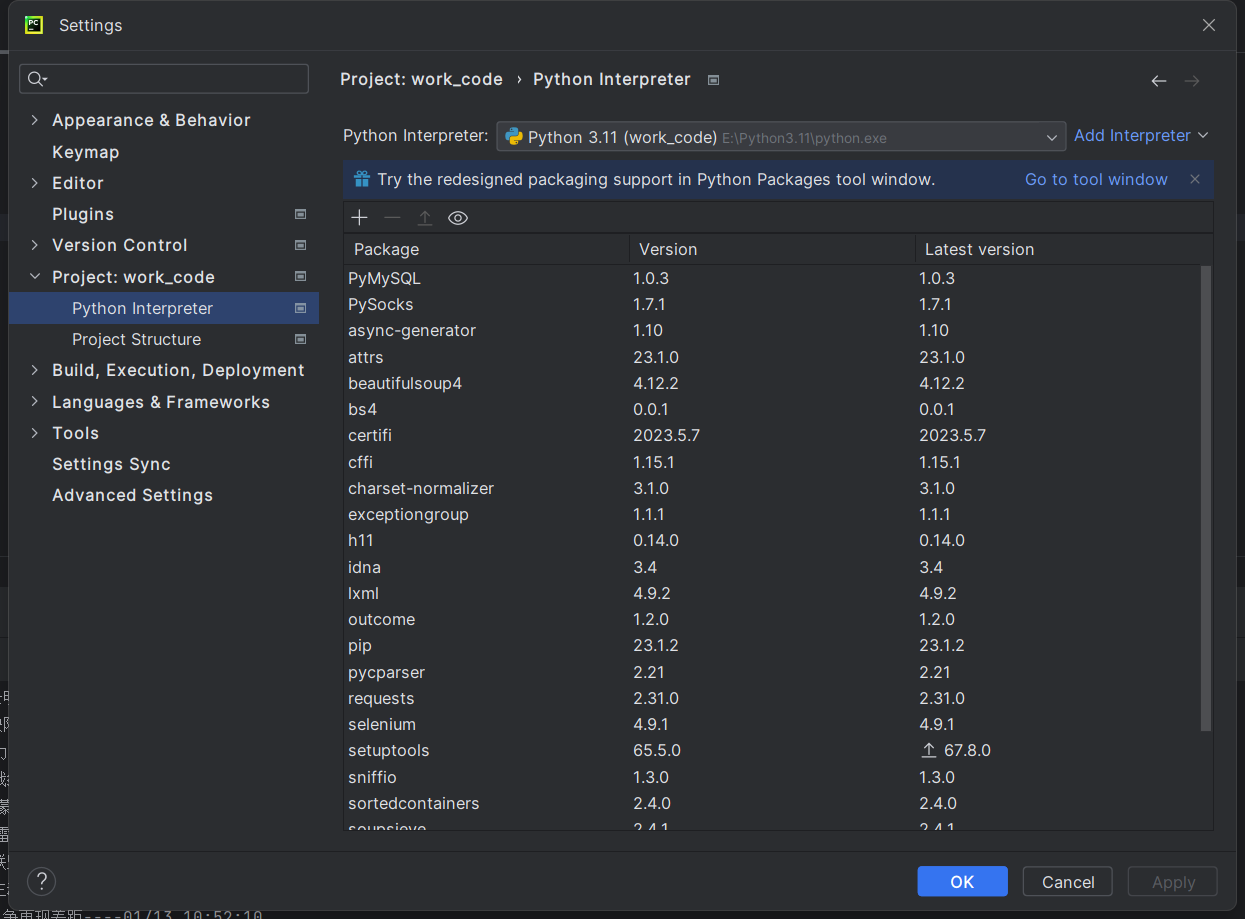Select the lxml package row
This screenshot has height=919, width=1245.
click(772, 593)
